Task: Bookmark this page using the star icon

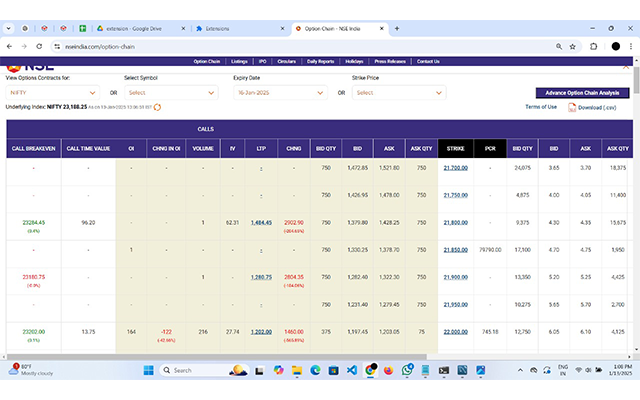Action: tap(573, 47)
